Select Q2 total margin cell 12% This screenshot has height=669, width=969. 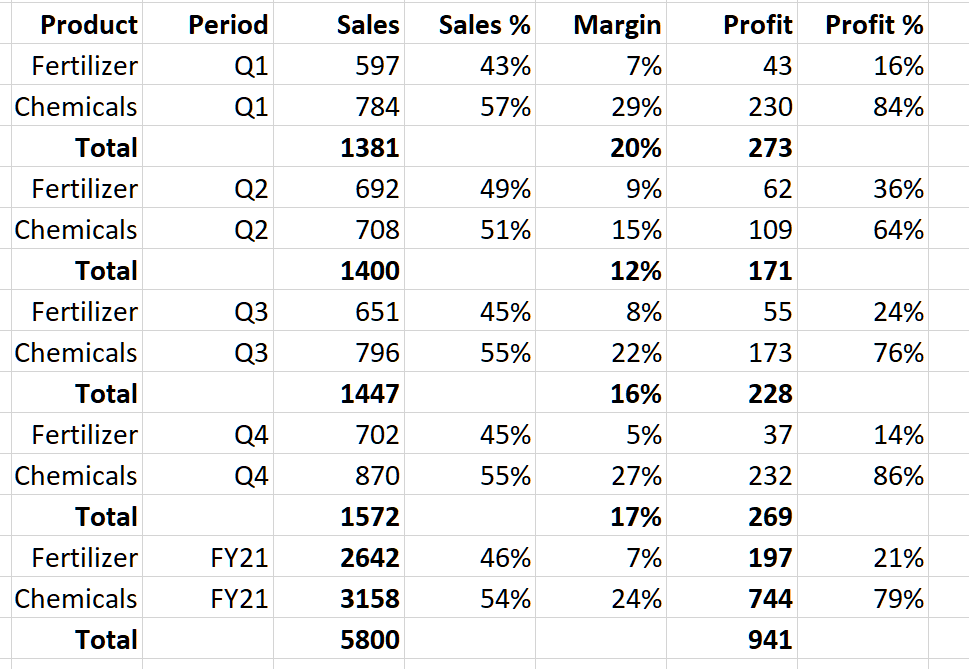tap(636, 271)
